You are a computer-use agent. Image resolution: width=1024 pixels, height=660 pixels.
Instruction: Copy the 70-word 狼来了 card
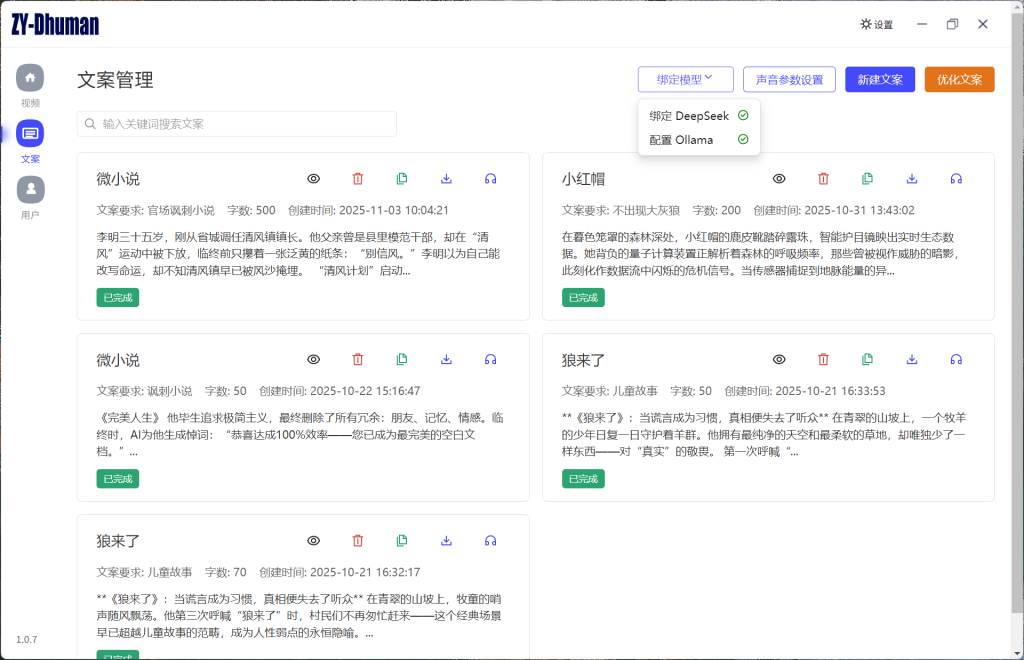point(402,541)
